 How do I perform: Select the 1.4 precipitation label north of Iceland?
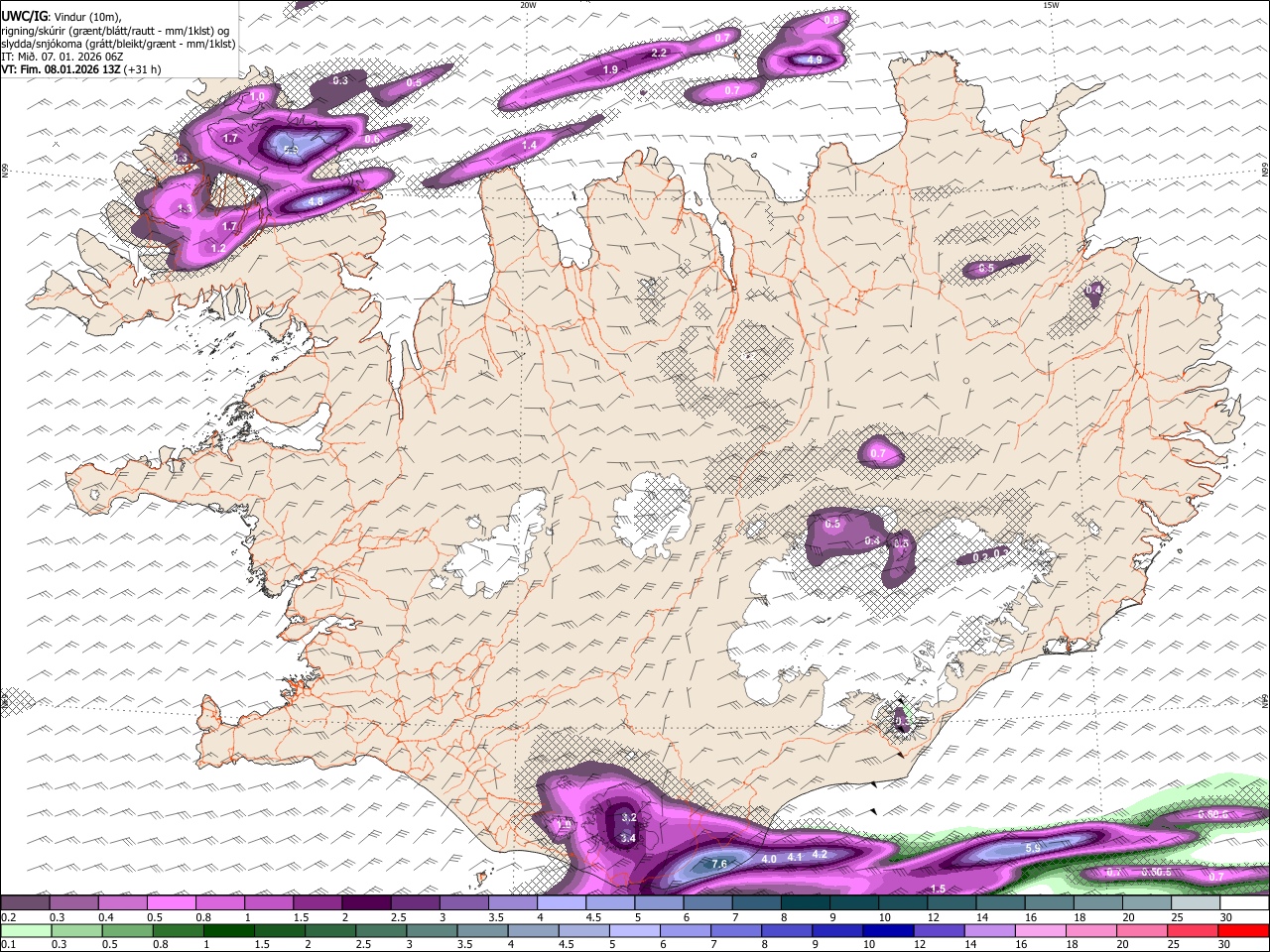tap(530, 146)
